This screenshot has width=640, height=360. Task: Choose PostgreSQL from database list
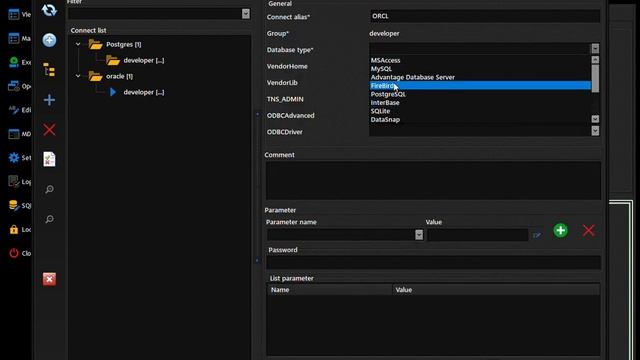pyautogui.click(x=480, y=94)
